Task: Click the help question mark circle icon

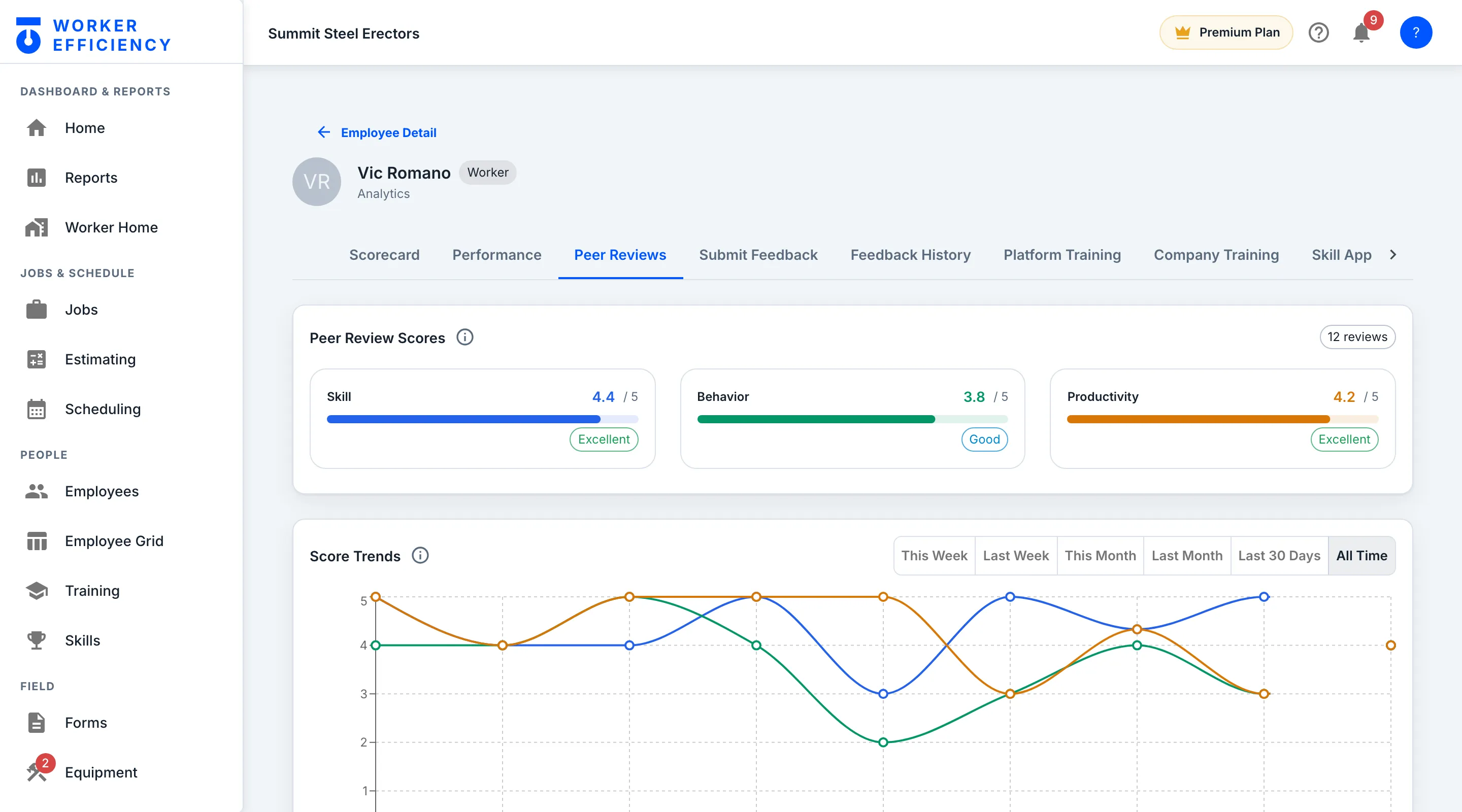Action: click(x=1318, y=33)
